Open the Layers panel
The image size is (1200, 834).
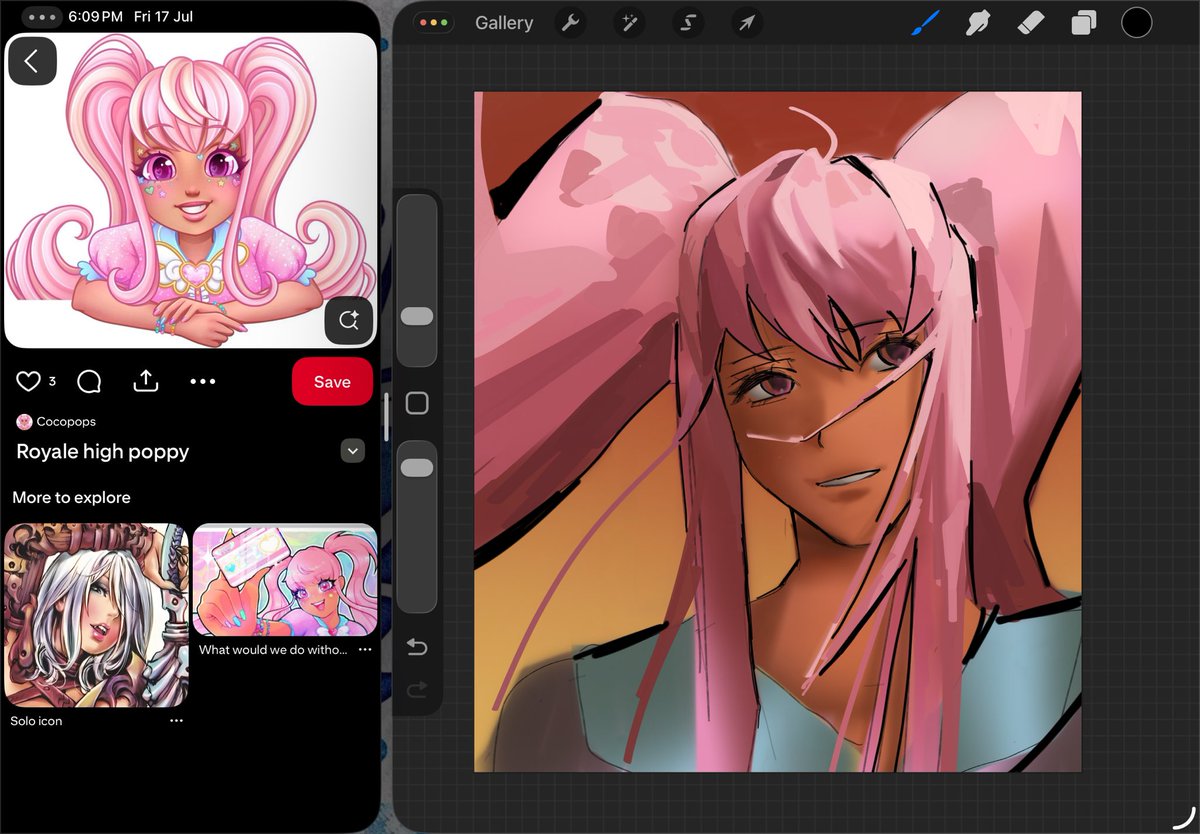1084,23
